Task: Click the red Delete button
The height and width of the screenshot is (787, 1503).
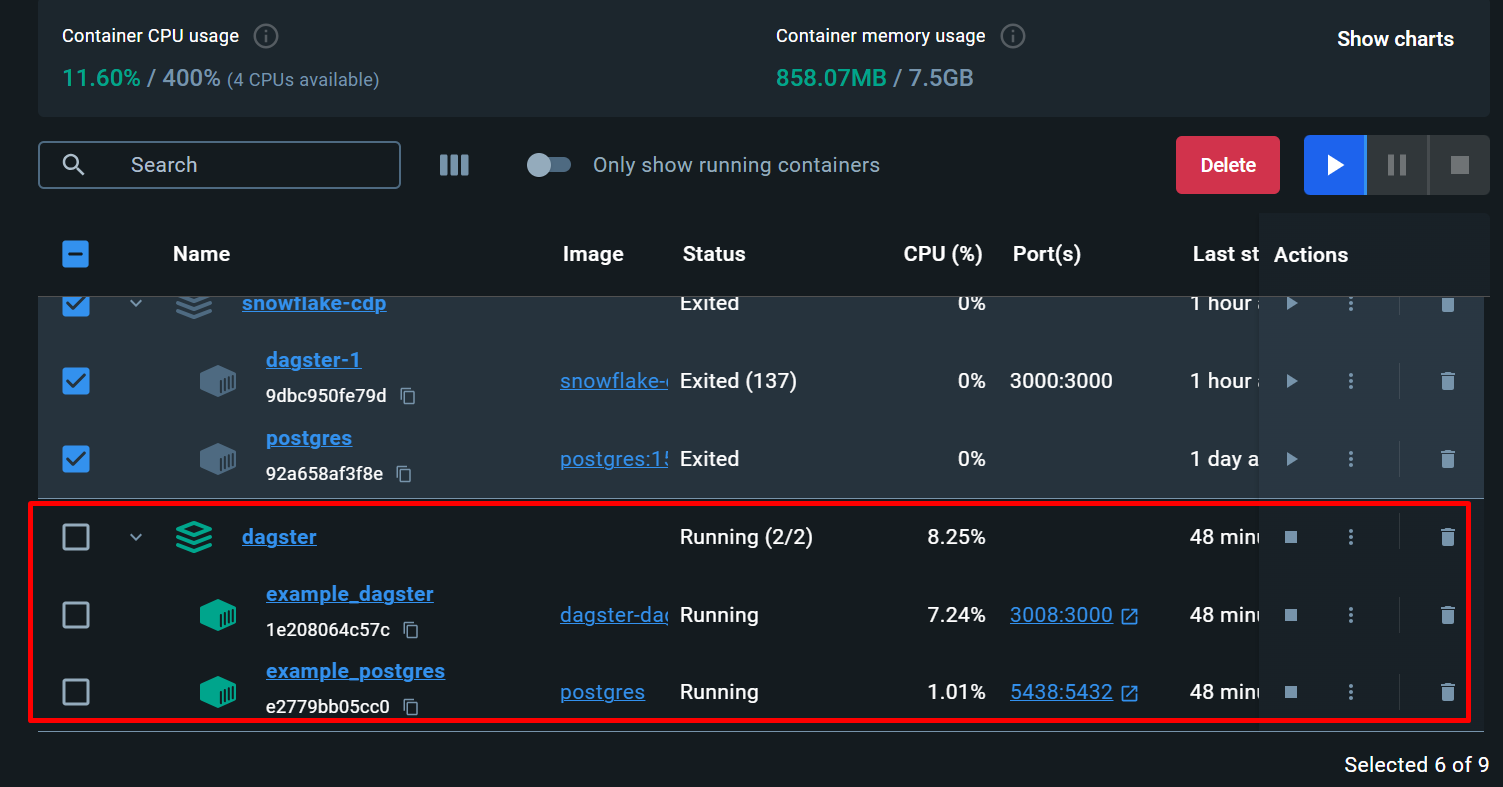Action: [1227, 165]
